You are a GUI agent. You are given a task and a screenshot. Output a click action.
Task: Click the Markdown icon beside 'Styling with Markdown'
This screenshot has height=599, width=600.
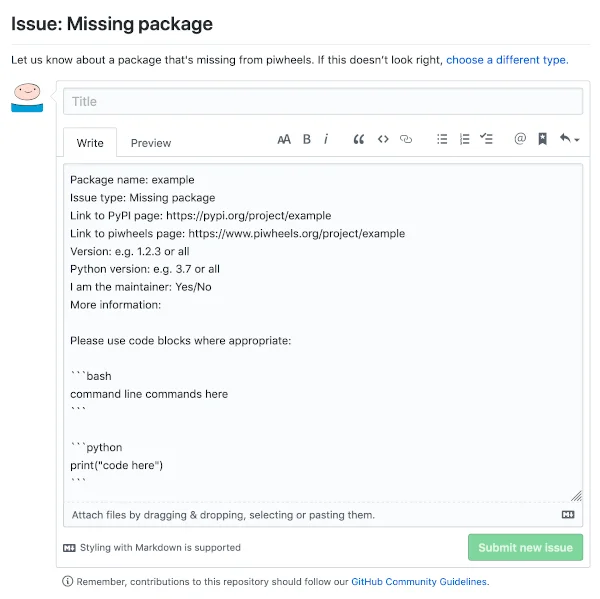point(69,548)
